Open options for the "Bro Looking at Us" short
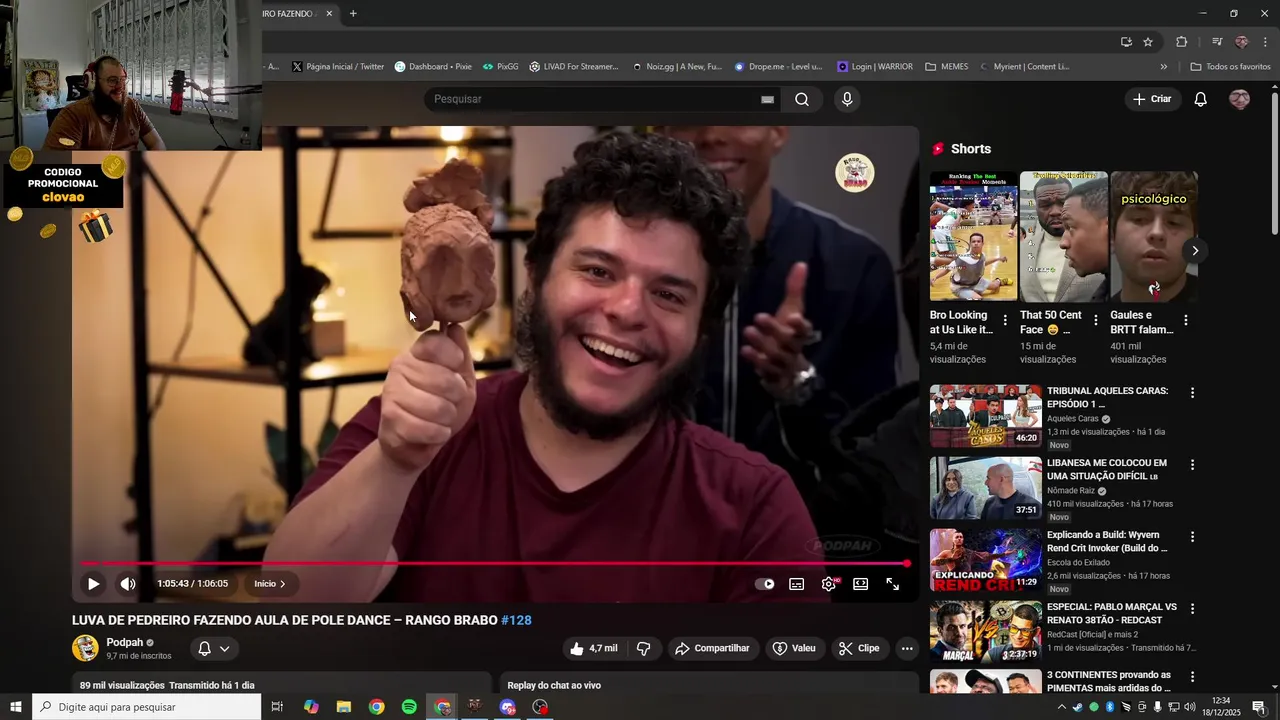Image resolution: width=1280 pixels, height=720 pixels. [1005, 321]
